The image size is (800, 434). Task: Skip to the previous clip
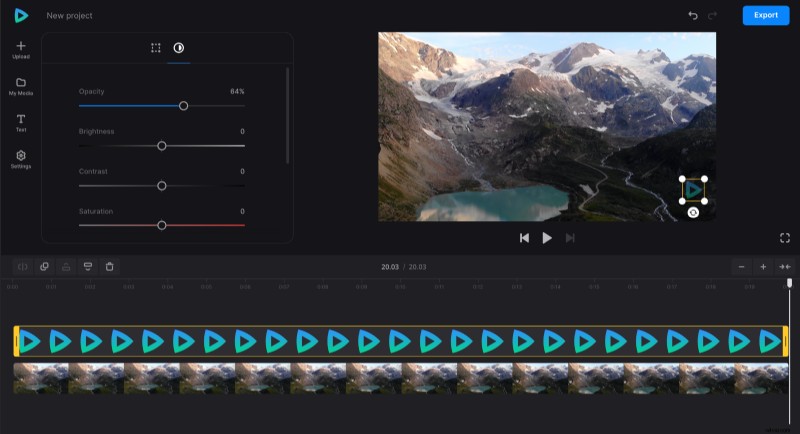point(524,238)
